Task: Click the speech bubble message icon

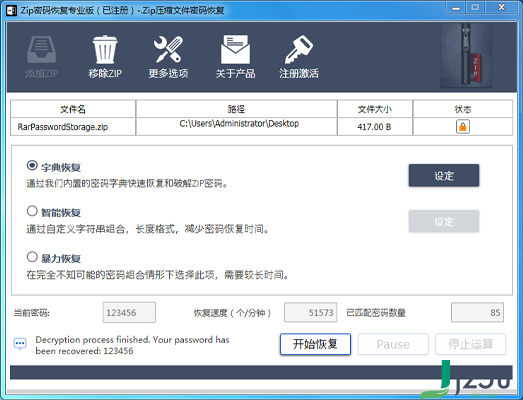Action: coord(20,344)
